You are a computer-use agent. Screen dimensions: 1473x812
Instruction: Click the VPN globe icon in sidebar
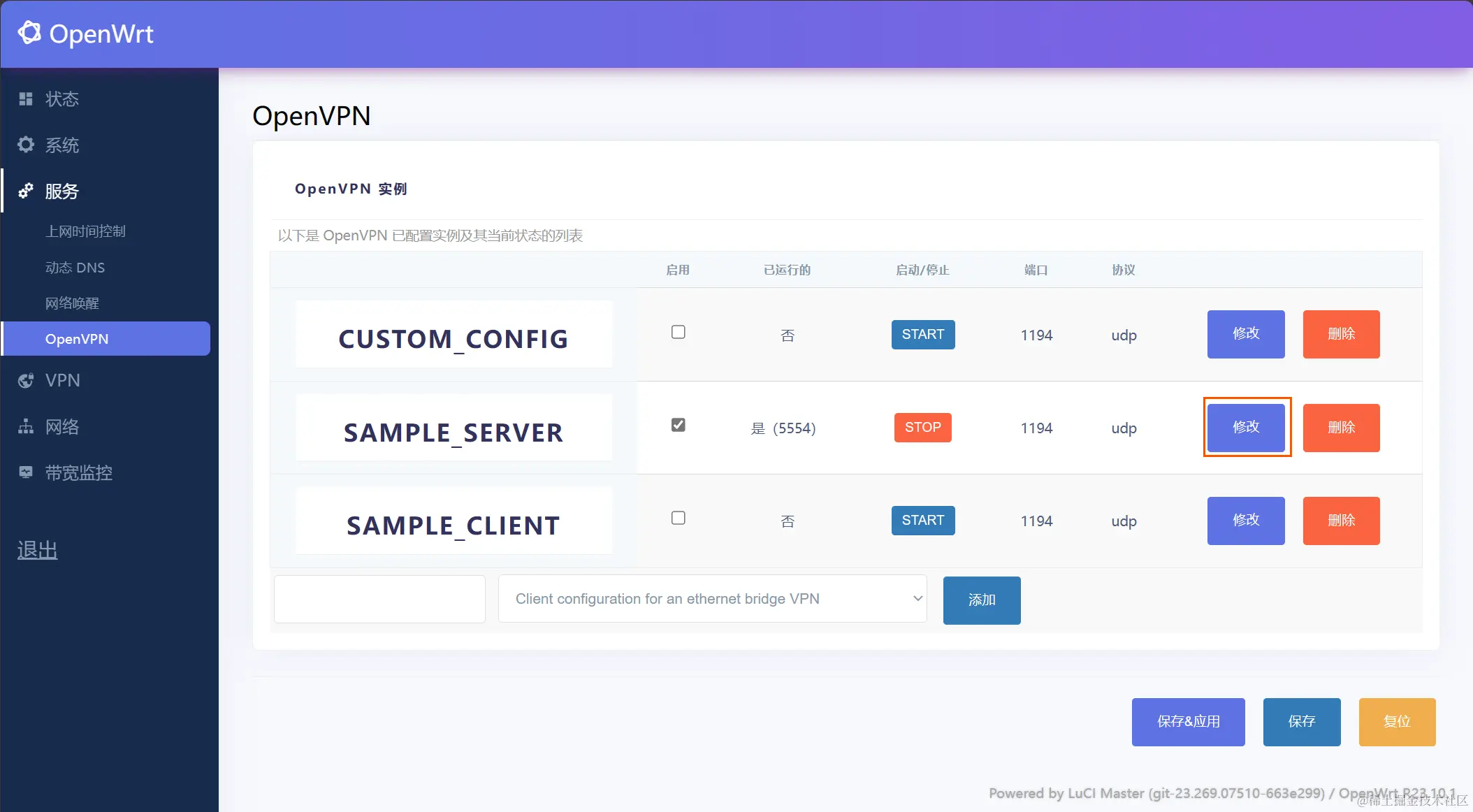coord(26,381)
